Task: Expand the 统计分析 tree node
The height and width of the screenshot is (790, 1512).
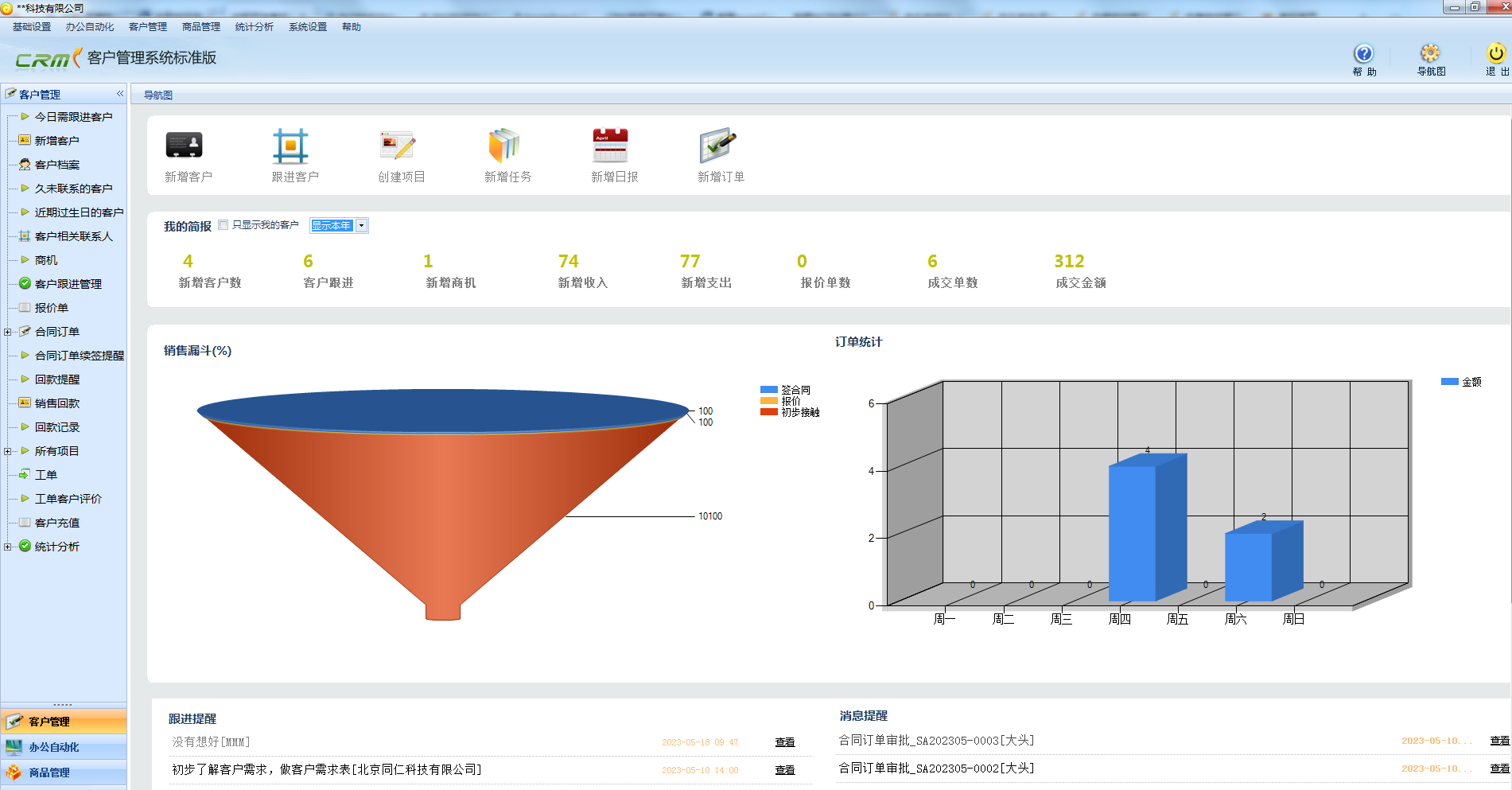Action: coord(7,547)
